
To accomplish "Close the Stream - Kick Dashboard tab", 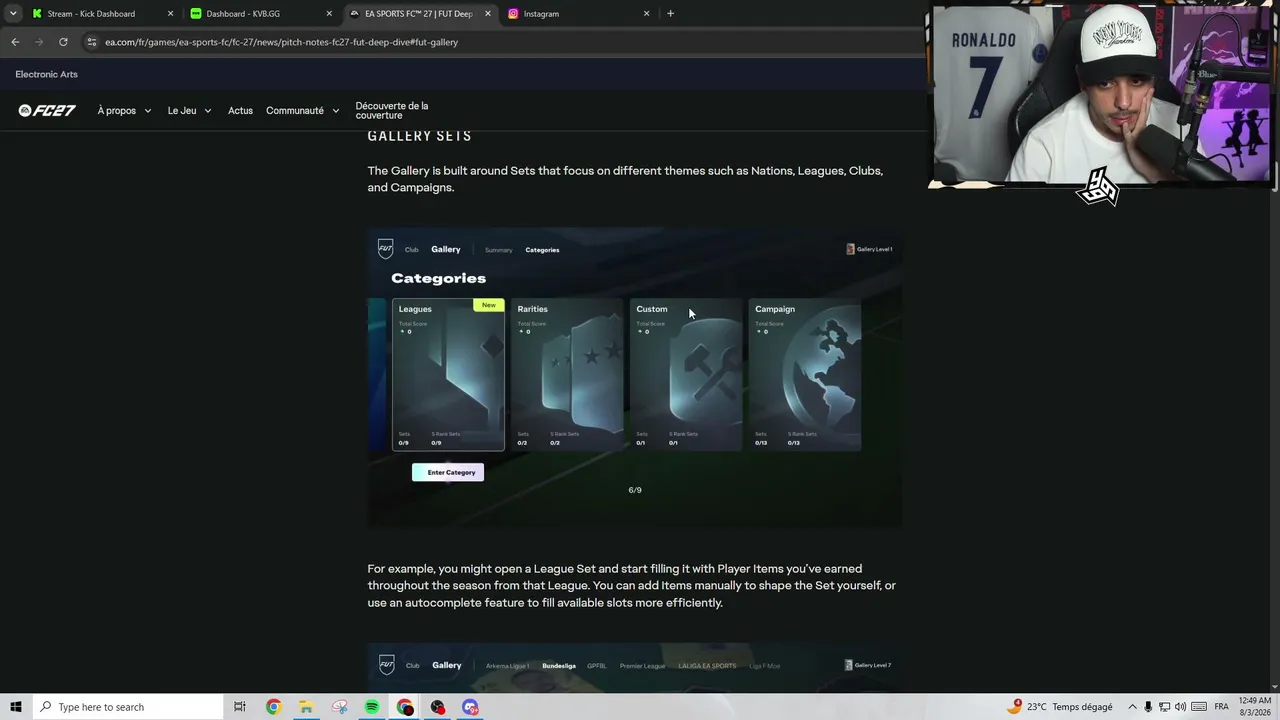I will pyautogui.click(x=170, y=14).
